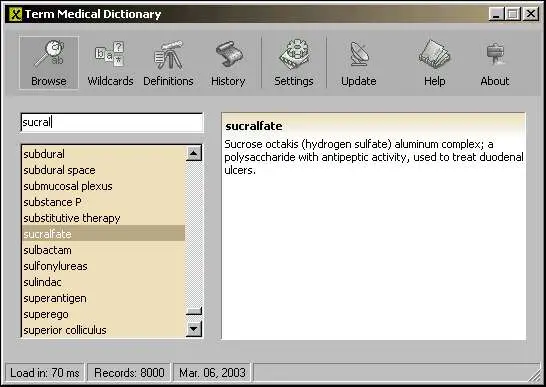Click 'Mar. 06, 2003' status date
This screenshot has width=546, height=387.
(x=212, y=373)
